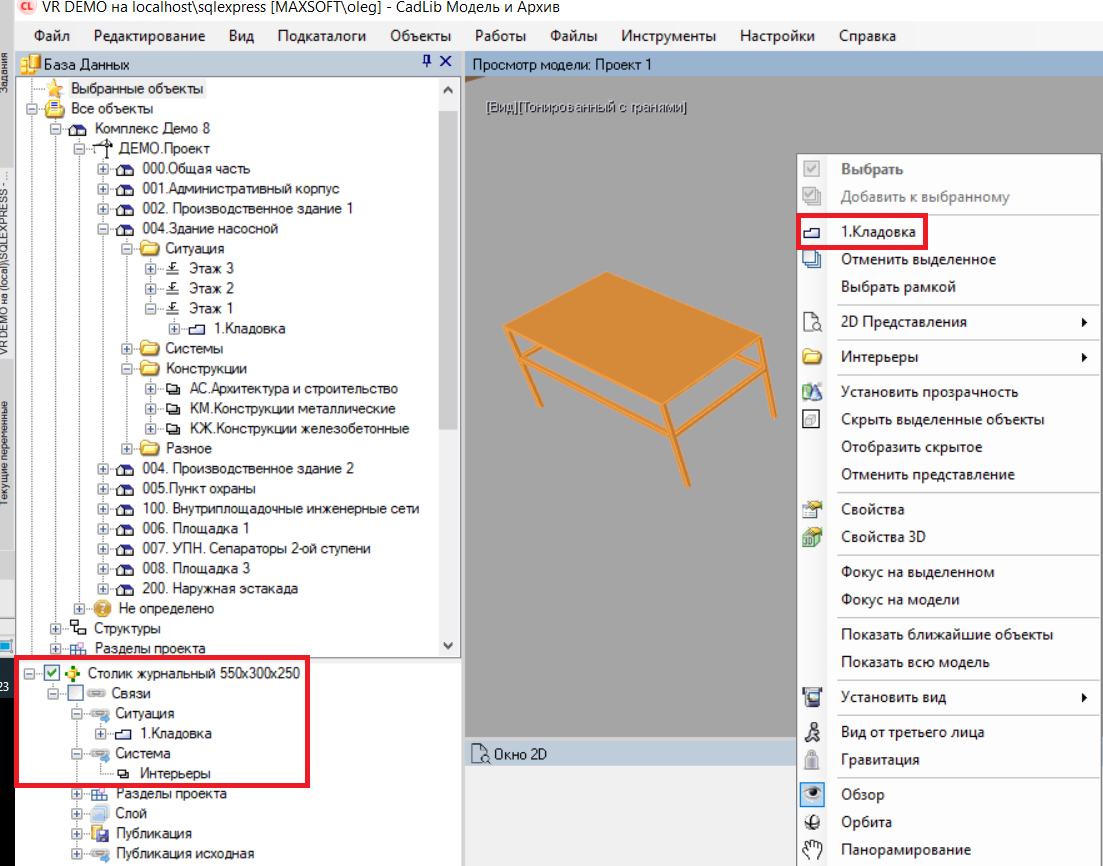Open the Инструменты menu
This screenshot has height=866, width=1103.
[x=668, y=36]
